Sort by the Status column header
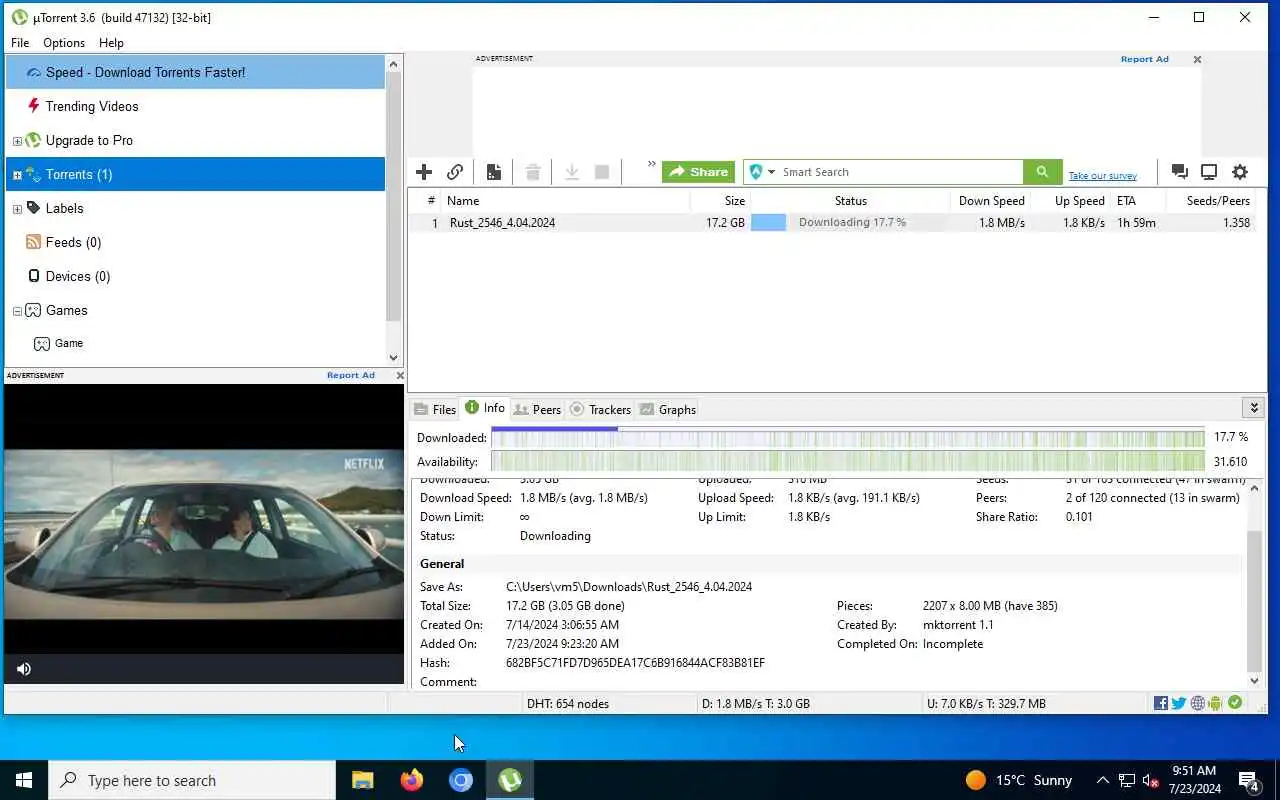 click(x=851, y=200)
